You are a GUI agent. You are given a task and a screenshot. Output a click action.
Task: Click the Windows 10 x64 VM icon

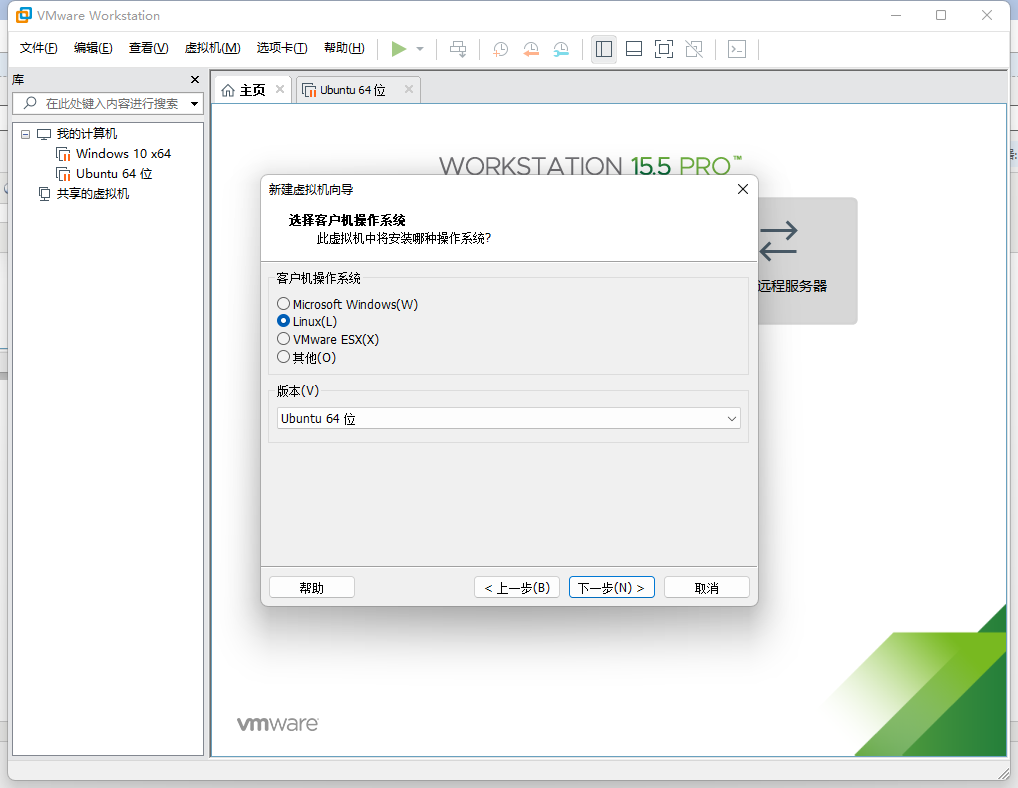(63, 154)
